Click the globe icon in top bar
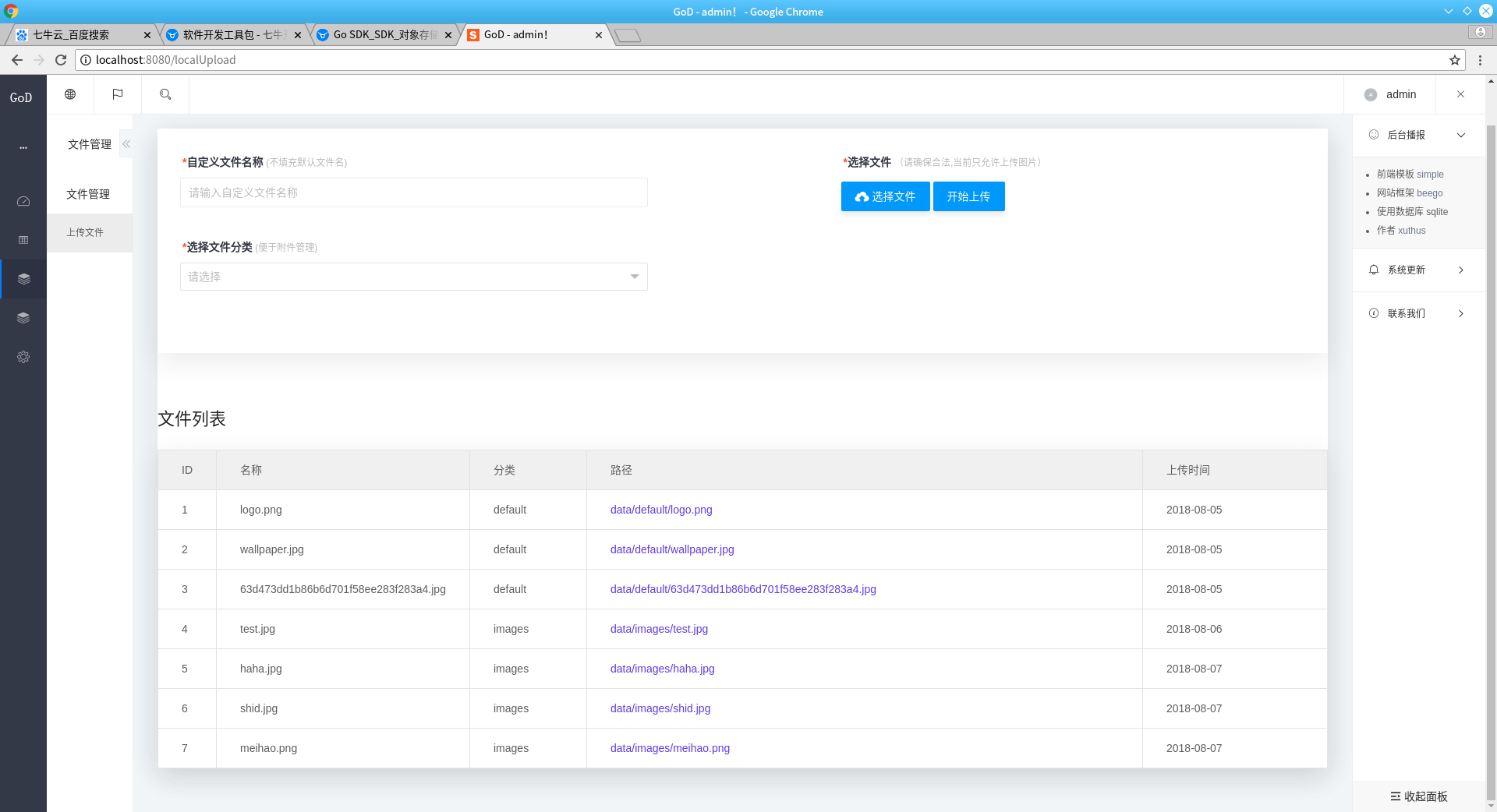Image resolution: width=1497 pixels, height=812 pixels. (x=70, y=94)
